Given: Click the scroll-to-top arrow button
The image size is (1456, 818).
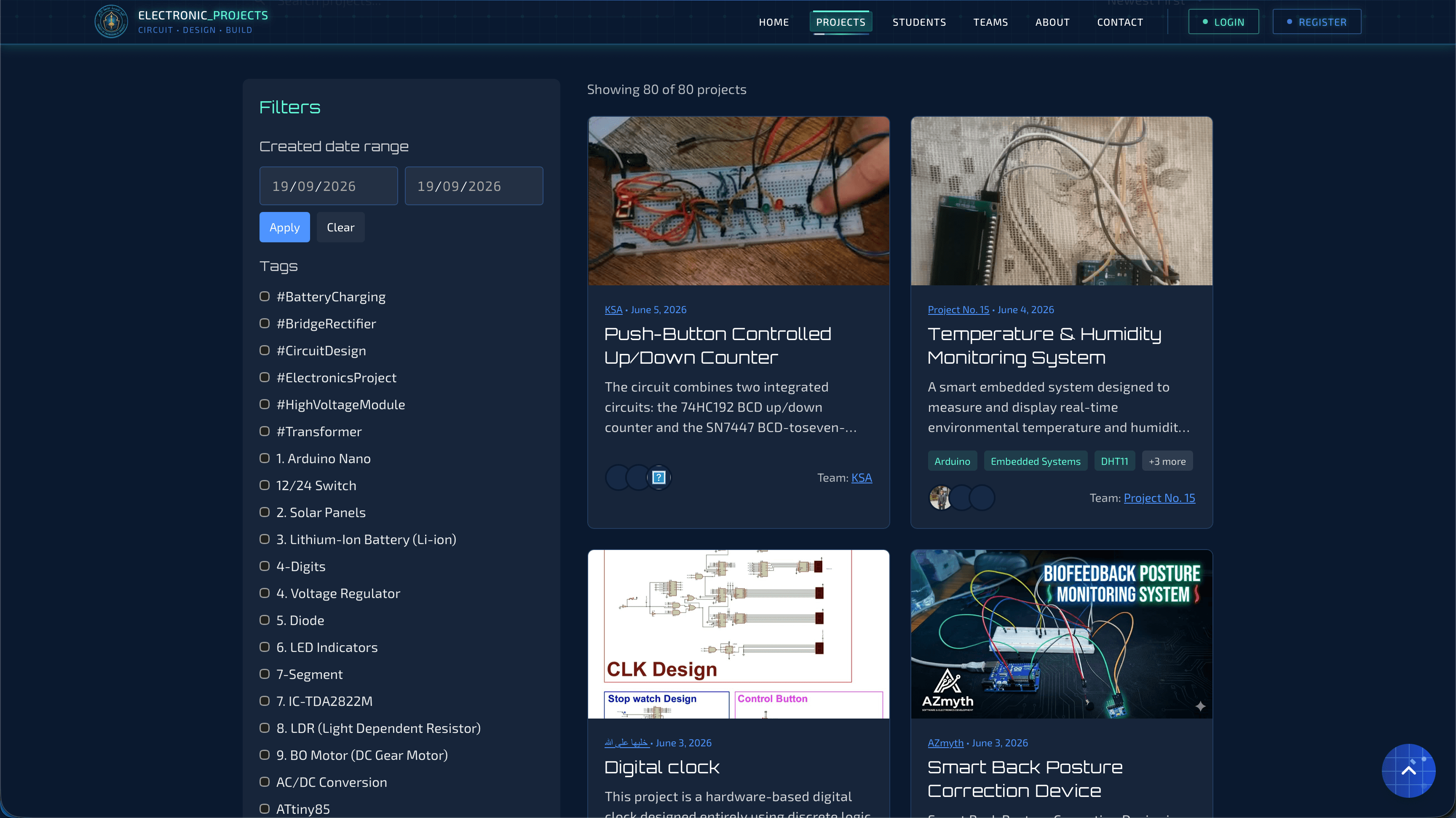Looking at the screenshot, I should tap(1408, 770).
